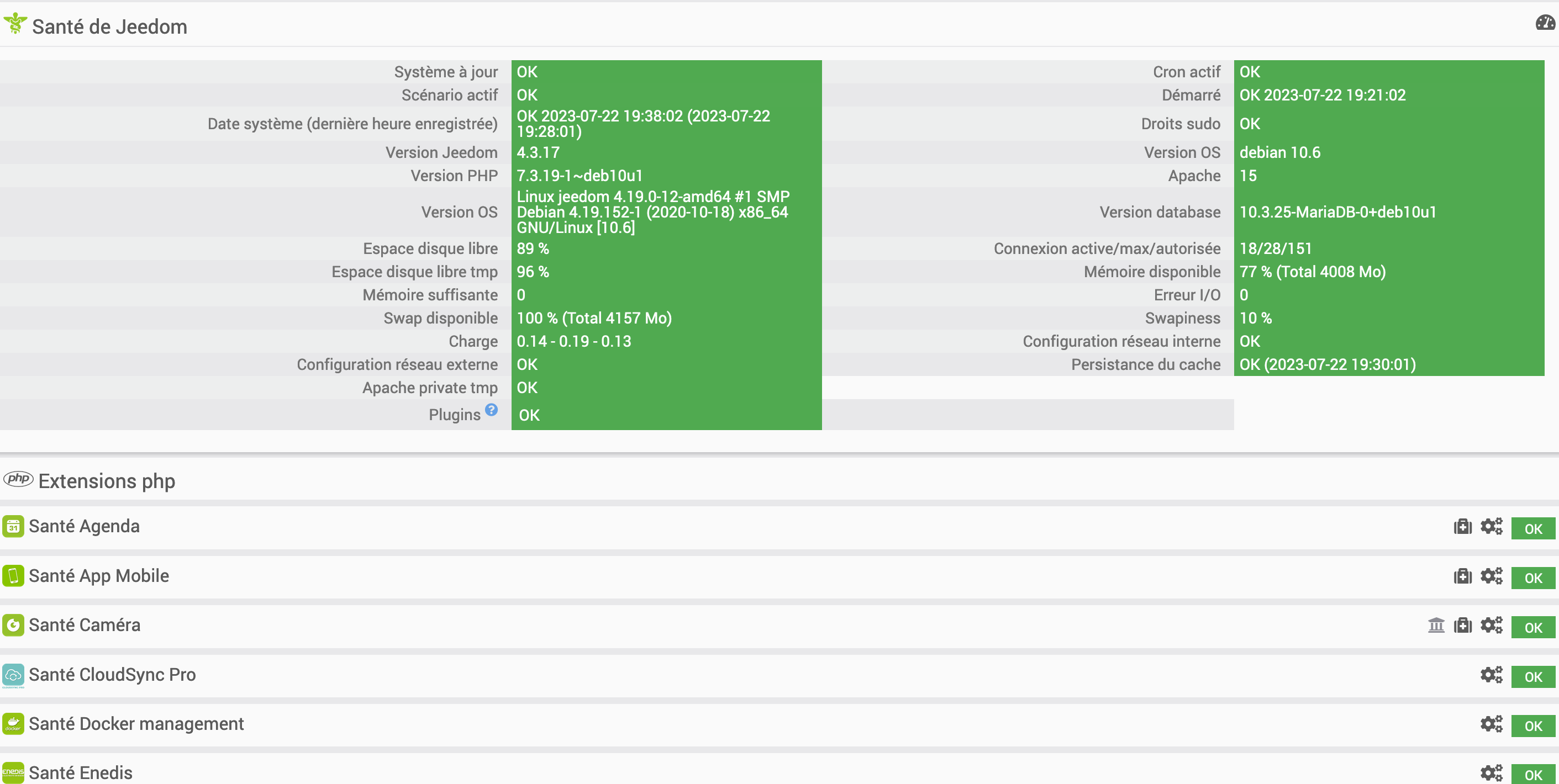Image resolution: width=1559 pixels, height=784 pixels.
Task: Click OK status badge for Santé App Mobile
Action: [1532, 578]
